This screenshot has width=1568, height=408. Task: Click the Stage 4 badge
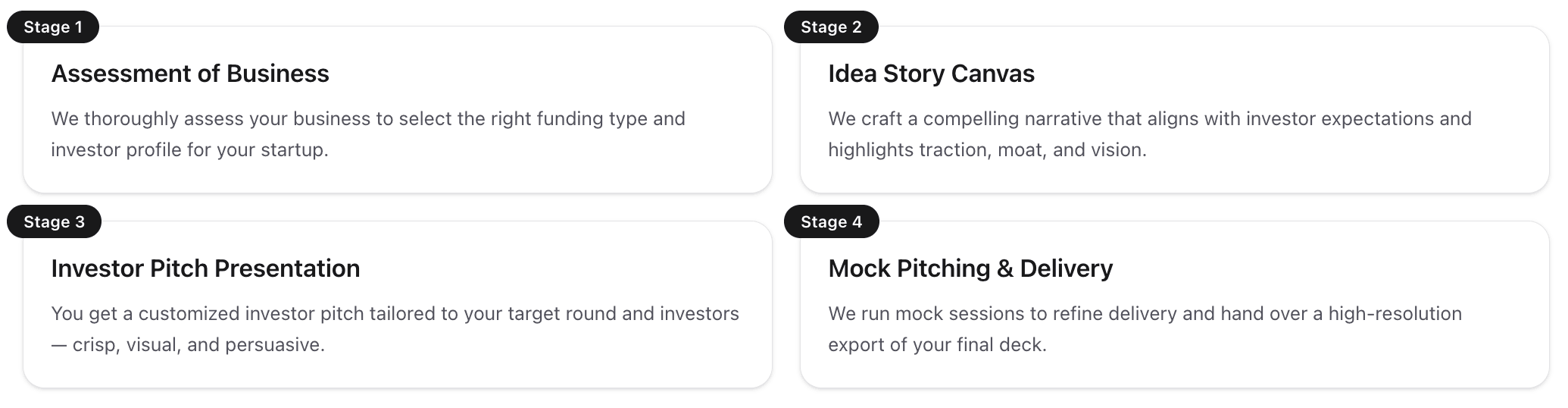point(831,221)
